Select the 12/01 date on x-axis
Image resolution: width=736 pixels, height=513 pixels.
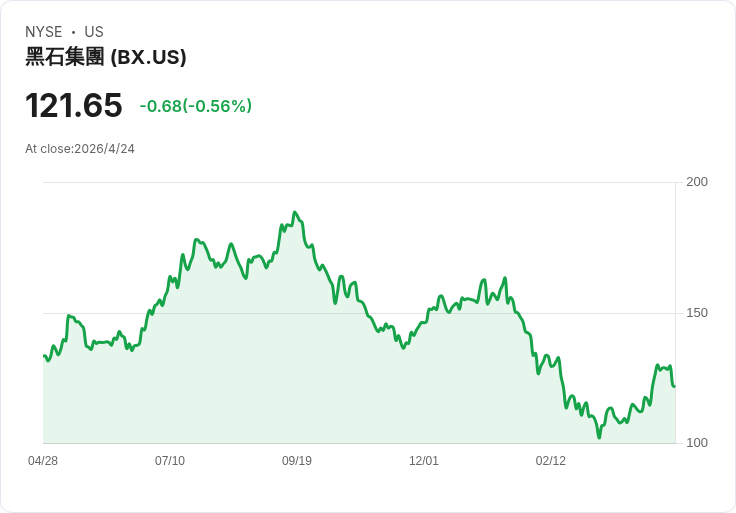pos(424,461)
